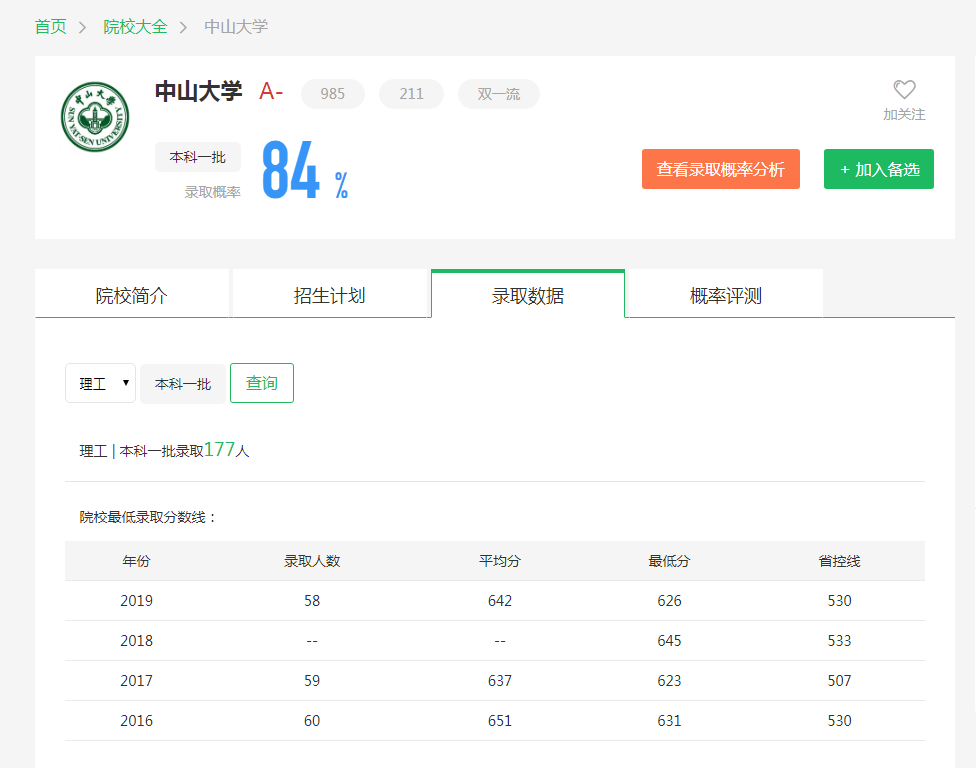Click the 本科一批 batch filter button
The width and height of the screenshot is (976, 768).
183,384
